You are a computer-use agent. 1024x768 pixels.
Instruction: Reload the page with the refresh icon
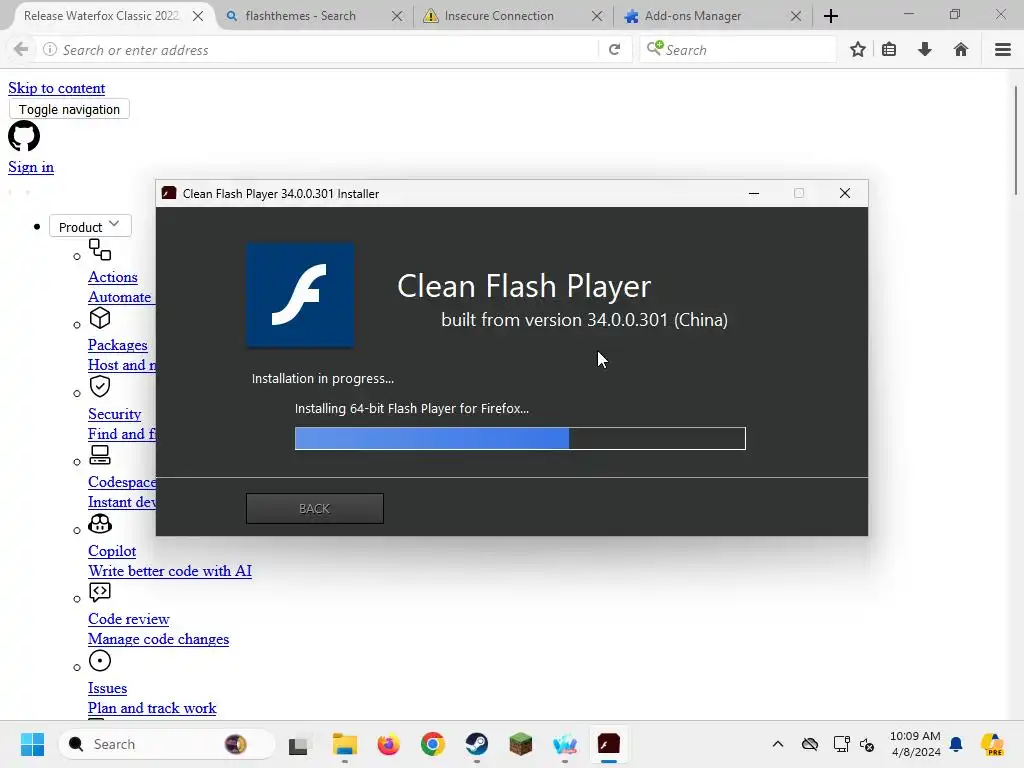point(614,50)
